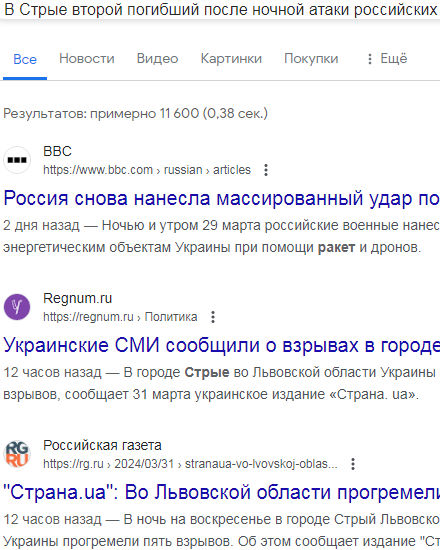Open the BBC site favicon icon

pyautogui.click(x=17, y=160)
